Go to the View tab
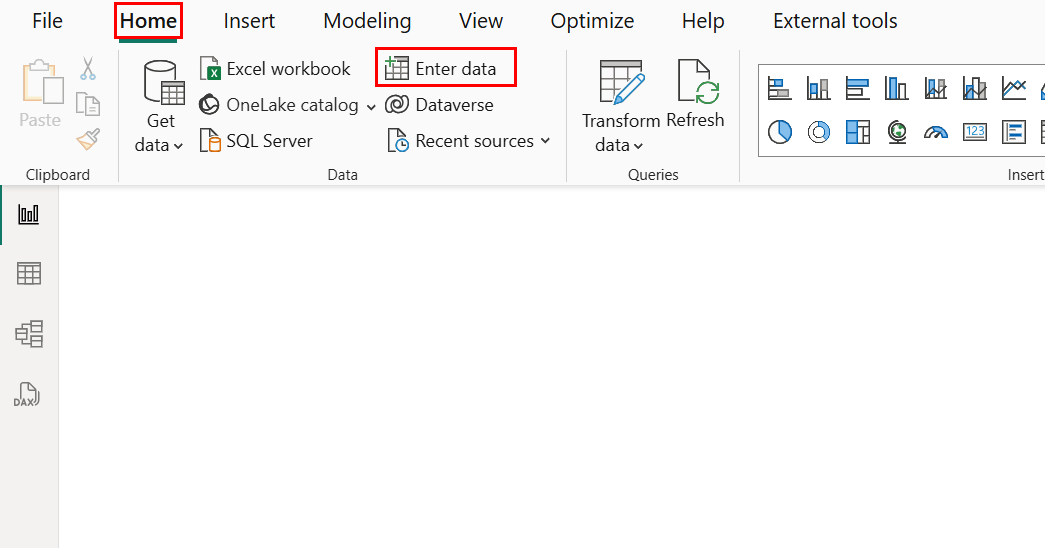The height and width of the screenshot is (548, 1045). pos(481,21)
